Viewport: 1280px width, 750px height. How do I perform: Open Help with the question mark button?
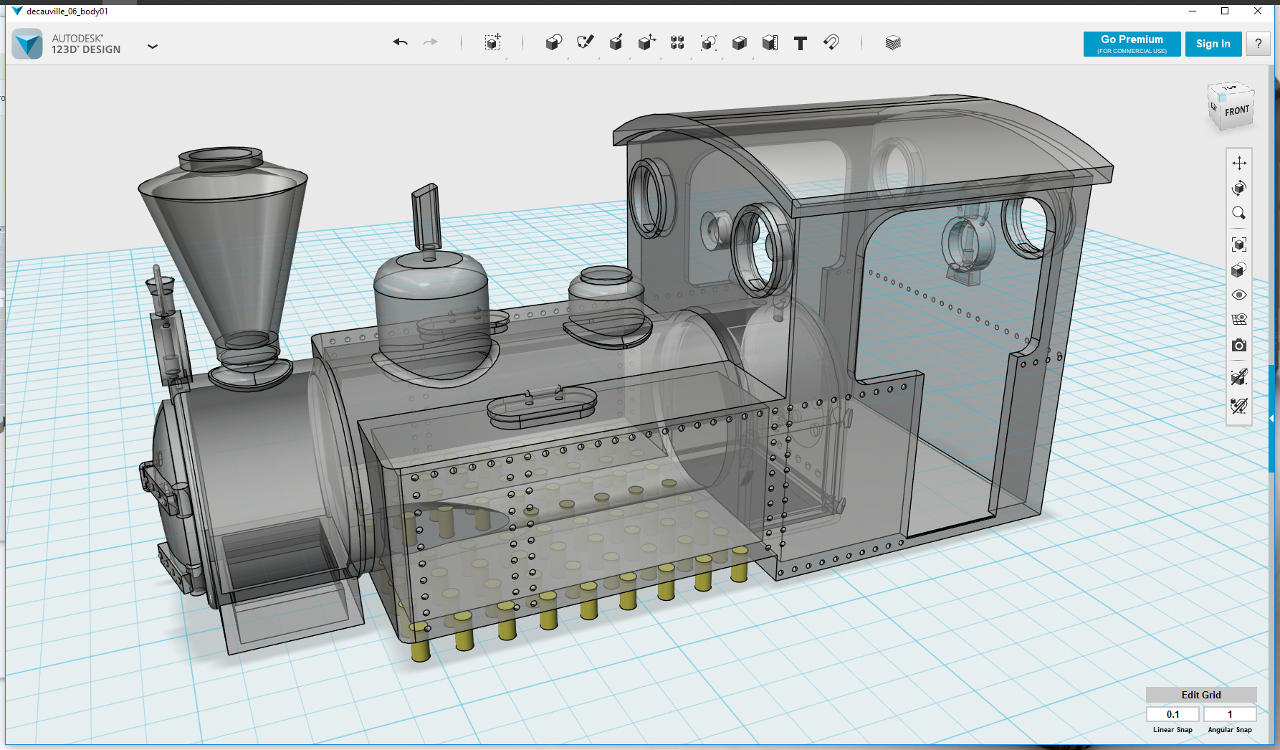[x=1258, y=44]
